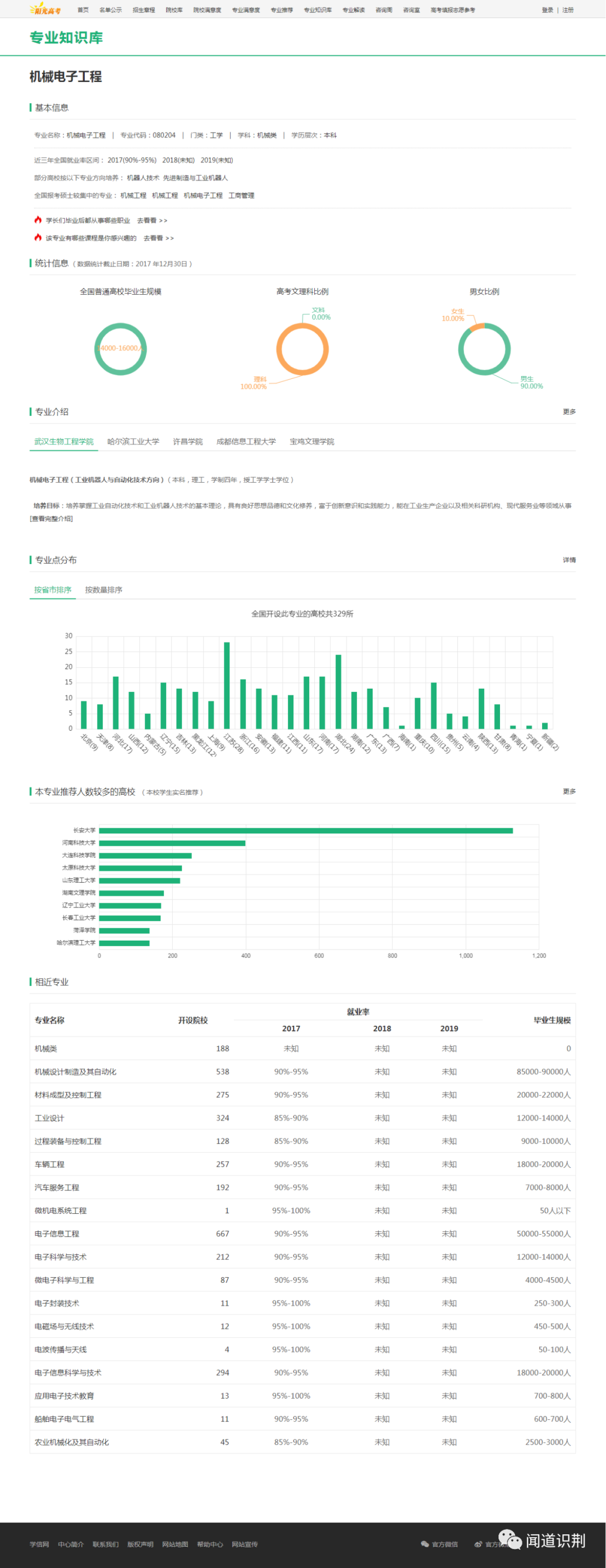Open 专业解读 in the top navigation
Viewport: 606px width, 1568px height.
(353, 10)
